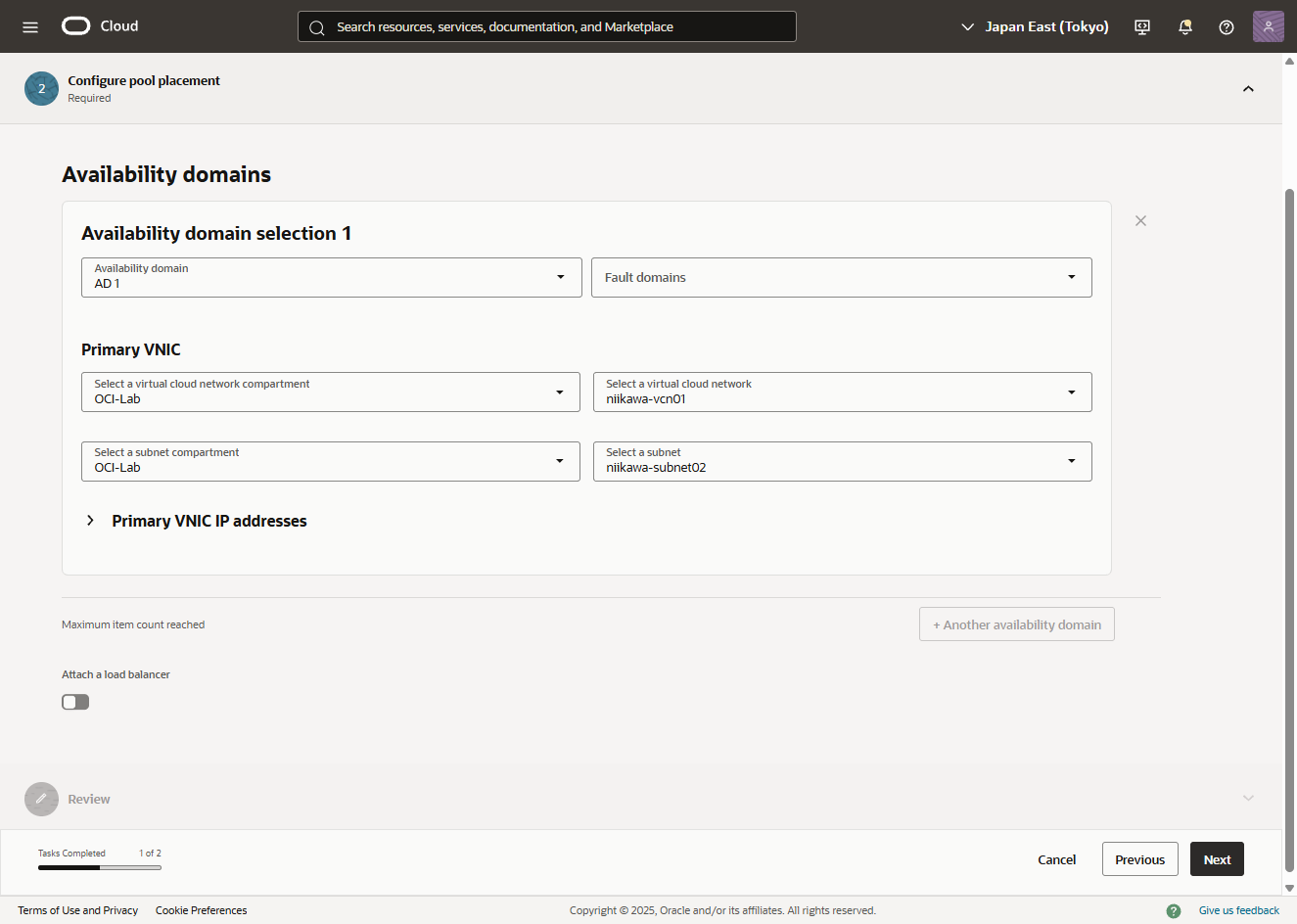
Task: Click the green help icon in footer
Action: coord(1173,910)
